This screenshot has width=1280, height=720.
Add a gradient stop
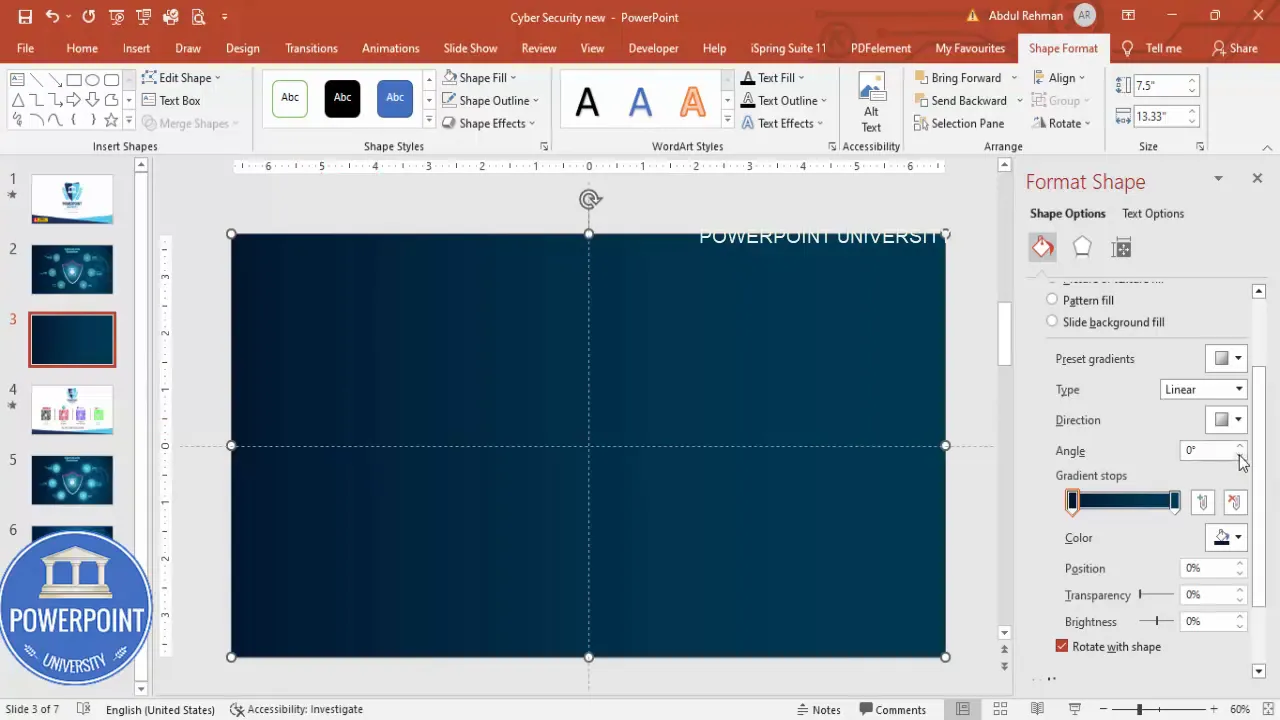(1203, 502)
